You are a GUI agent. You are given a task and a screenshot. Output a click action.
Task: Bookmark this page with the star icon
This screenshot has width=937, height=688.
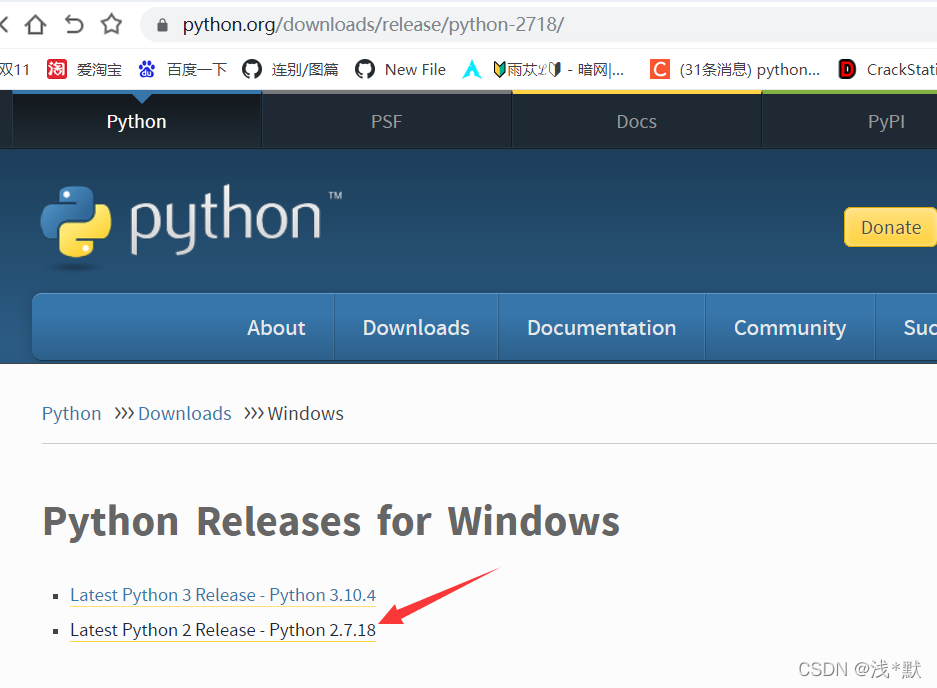[111, 24]
